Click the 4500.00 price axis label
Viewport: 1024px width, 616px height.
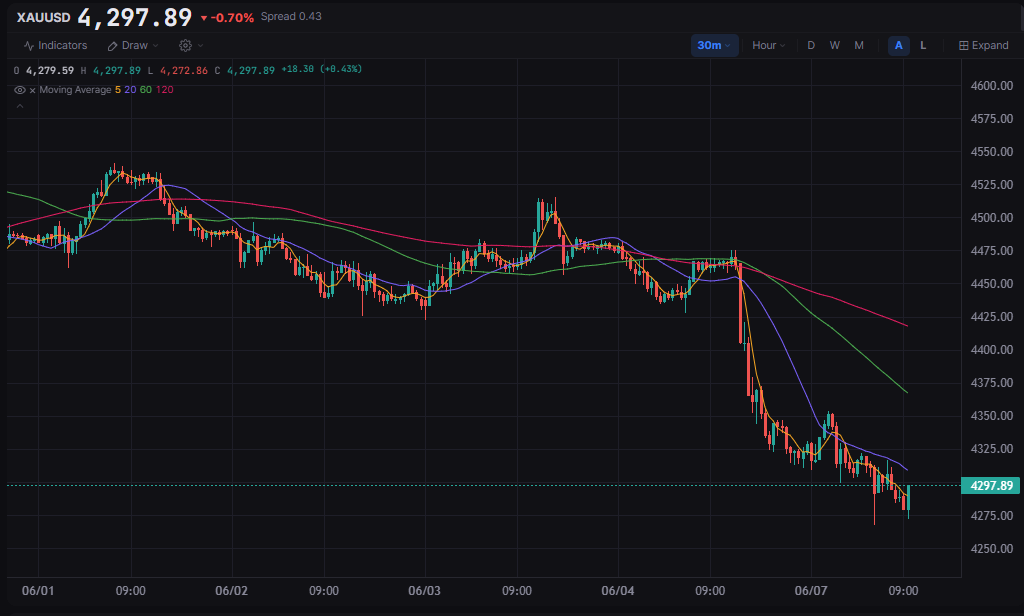pyautogui.click(x=992, y=218)
